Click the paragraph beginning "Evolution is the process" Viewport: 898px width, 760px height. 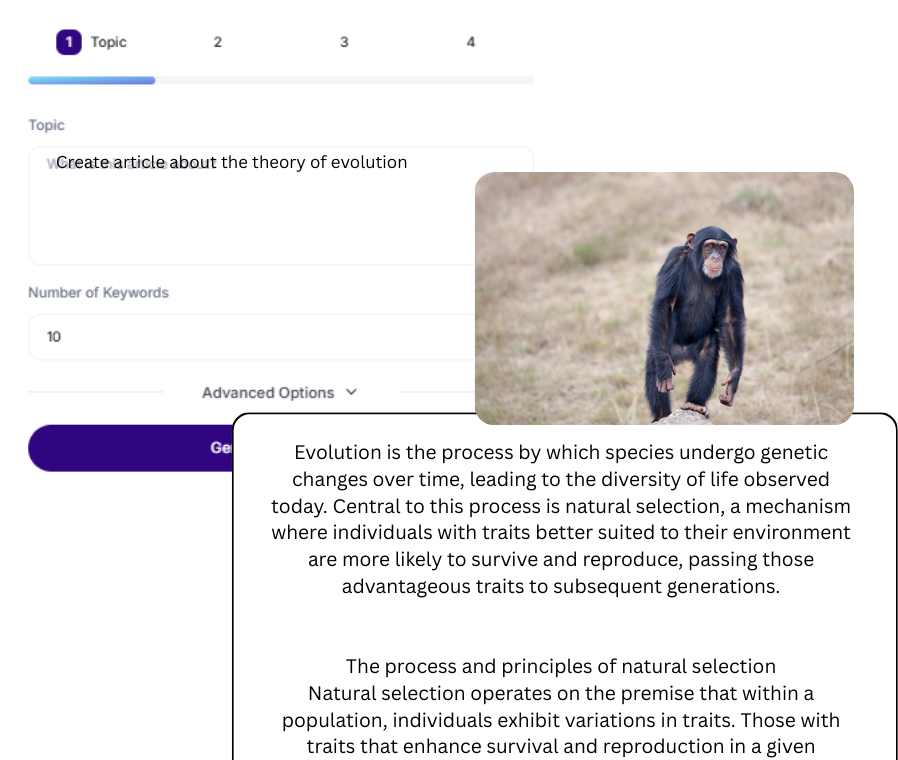click(560, 519)
